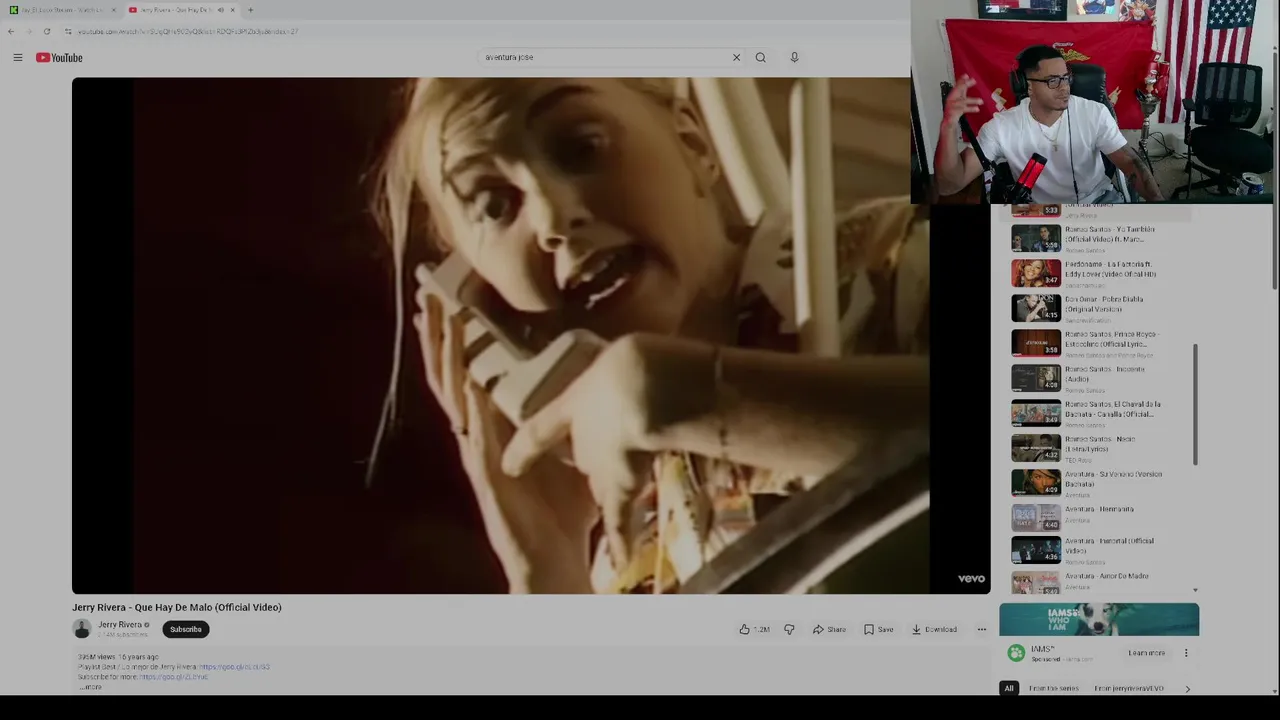Click the browser address bar URL
The height and width of the screenshot is (720, 1280).
click(x=188, y=31)
